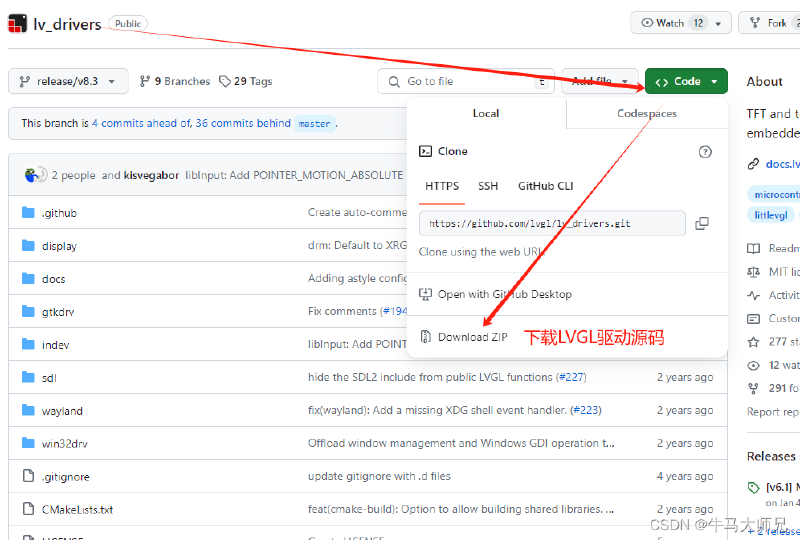Click the file icon beside CMakeLists.txt
800x540 pixels.
tap(28, 508)
